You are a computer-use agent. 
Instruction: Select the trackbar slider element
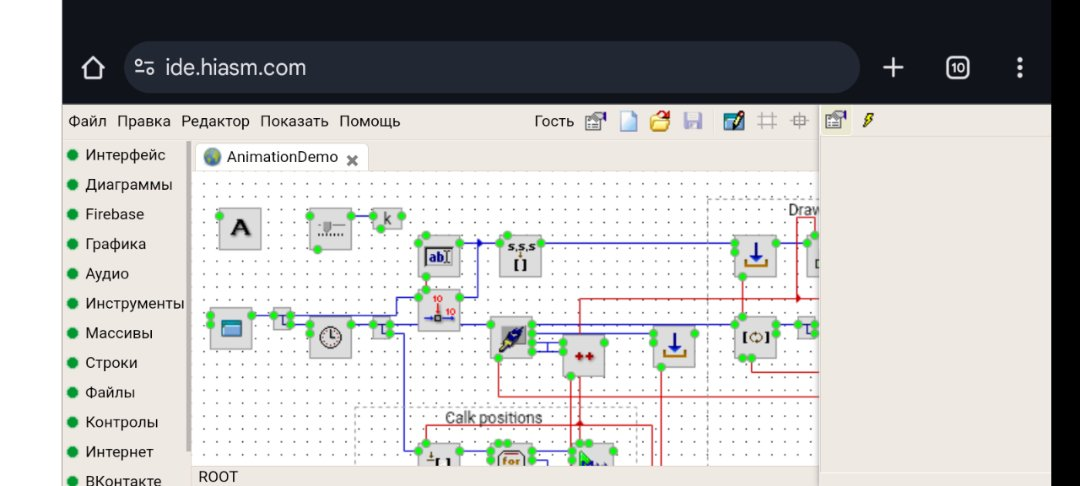click(x=331, y=229)
